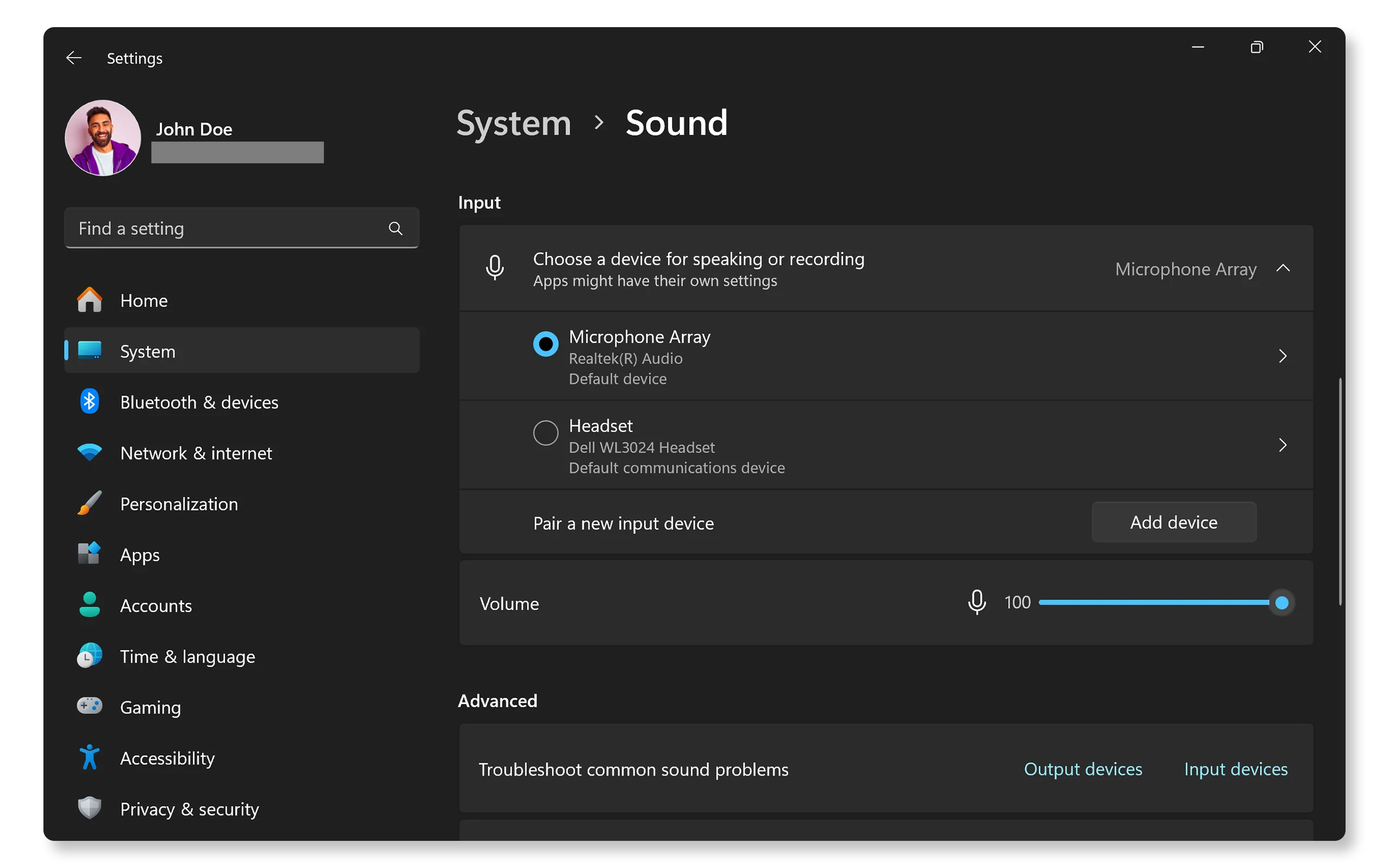
Task: Go back using the arrow icon
Action: tap(73, 58)
